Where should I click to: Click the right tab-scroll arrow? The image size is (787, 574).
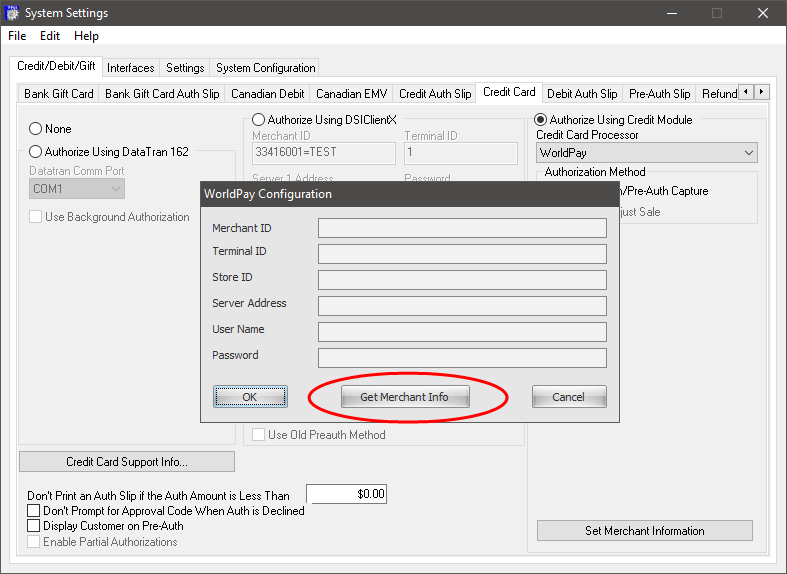(761, 92)
